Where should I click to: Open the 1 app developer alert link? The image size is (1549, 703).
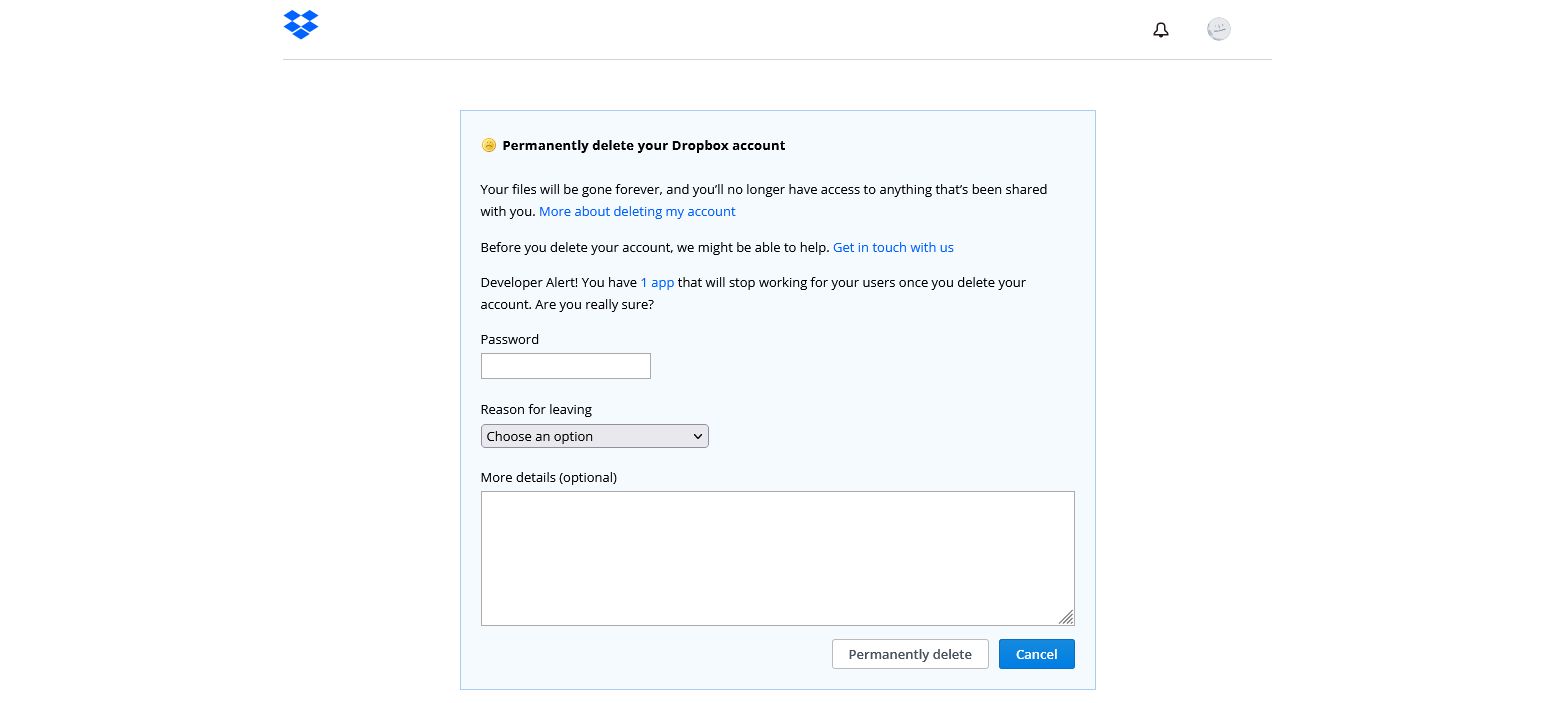coord(657,282)
